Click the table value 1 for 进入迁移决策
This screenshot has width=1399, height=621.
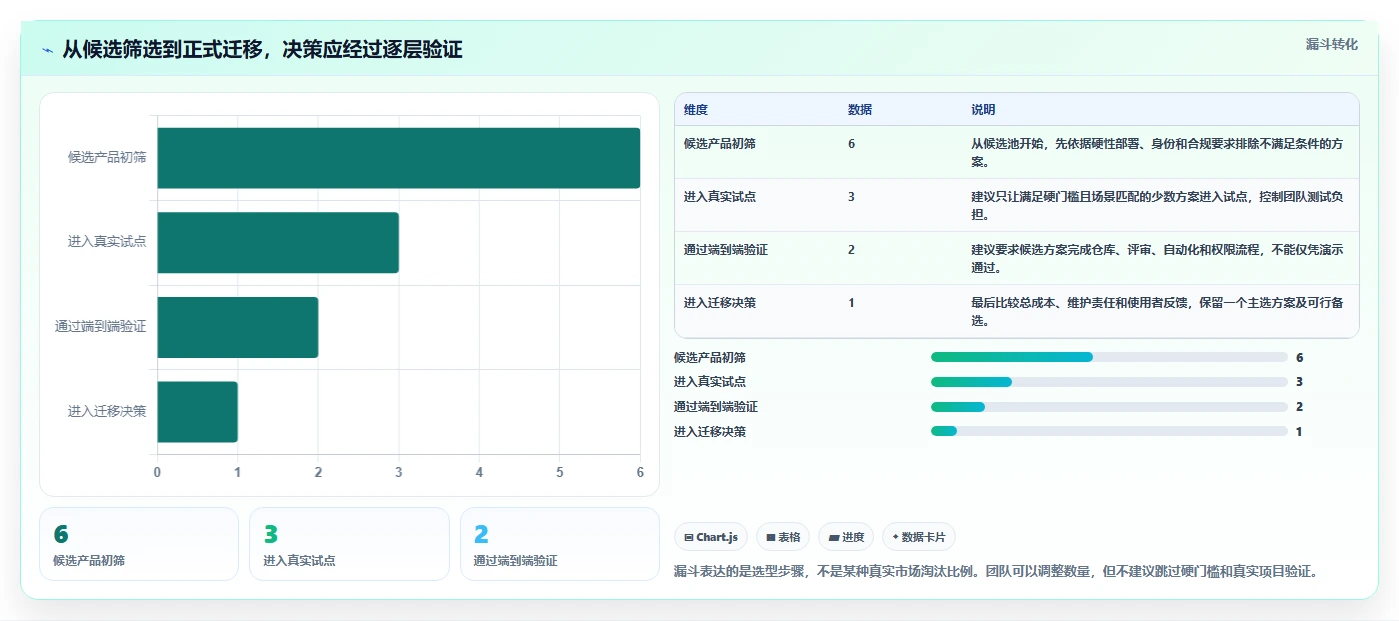pyautogui.click(x=852, y=303)
